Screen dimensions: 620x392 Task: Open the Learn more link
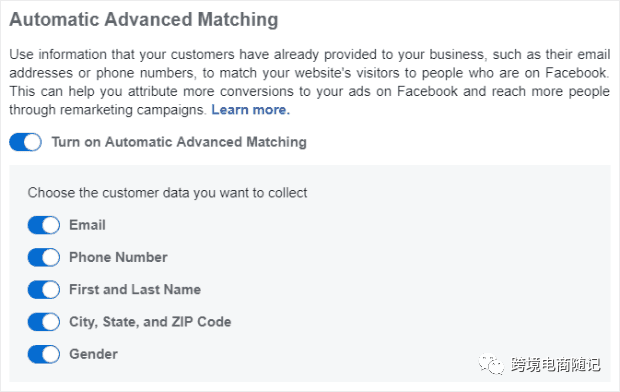pyautogui.click(x=251, y=110)
